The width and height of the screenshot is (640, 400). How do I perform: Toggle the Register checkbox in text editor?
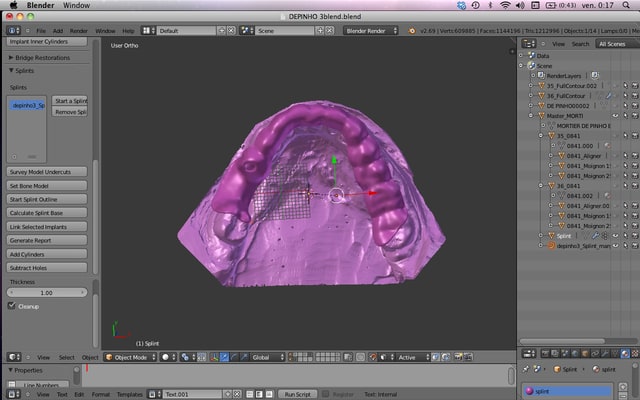point(325,394)
